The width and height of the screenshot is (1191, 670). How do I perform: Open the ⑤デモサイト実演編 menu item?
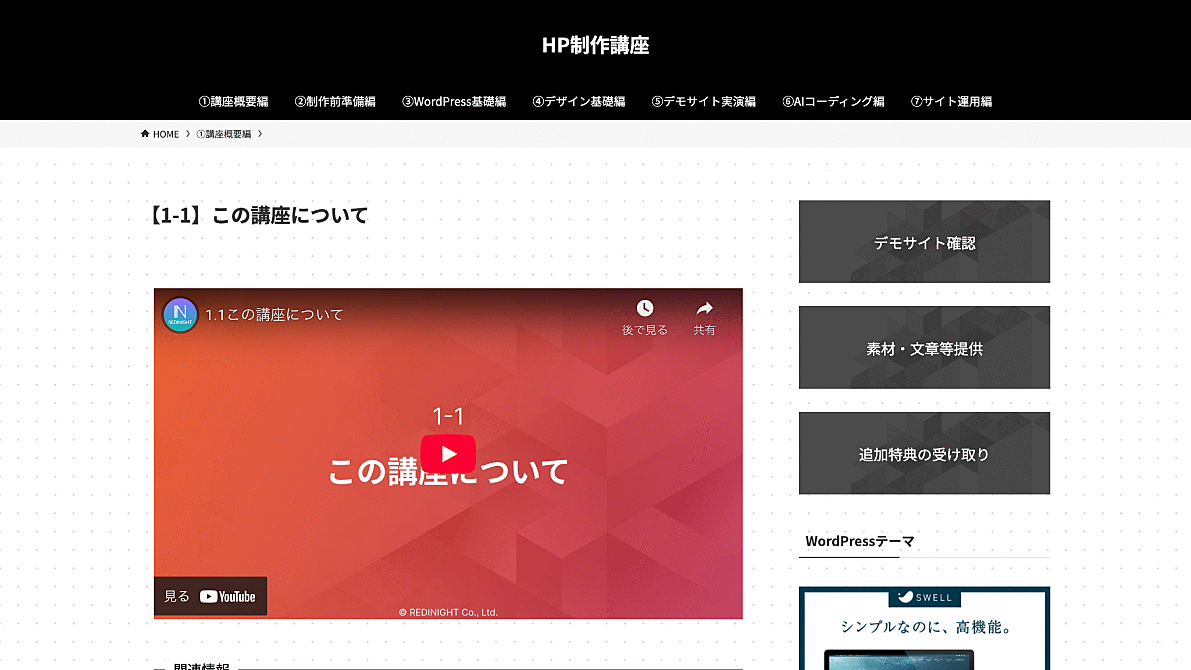pyautogui.click(x=704, y=101)
